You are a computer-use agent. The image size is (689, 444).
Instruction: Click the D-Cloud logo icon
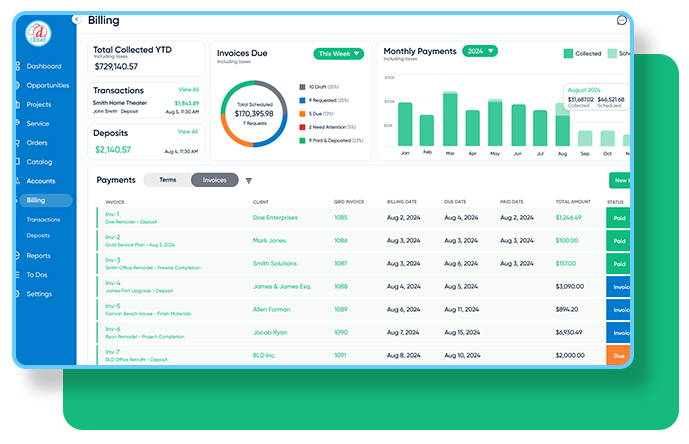[38, 33]
